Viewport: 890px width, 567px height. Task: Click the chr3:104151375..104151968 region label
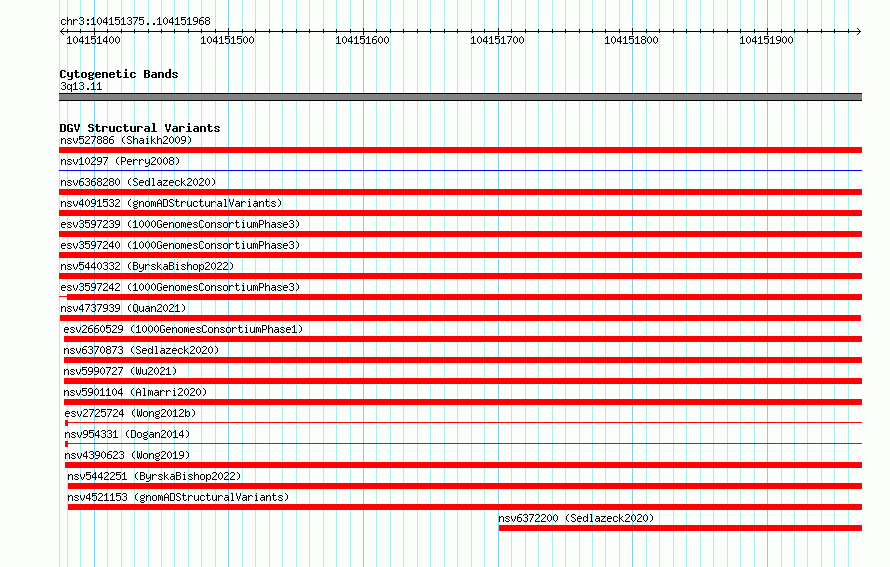135,21
